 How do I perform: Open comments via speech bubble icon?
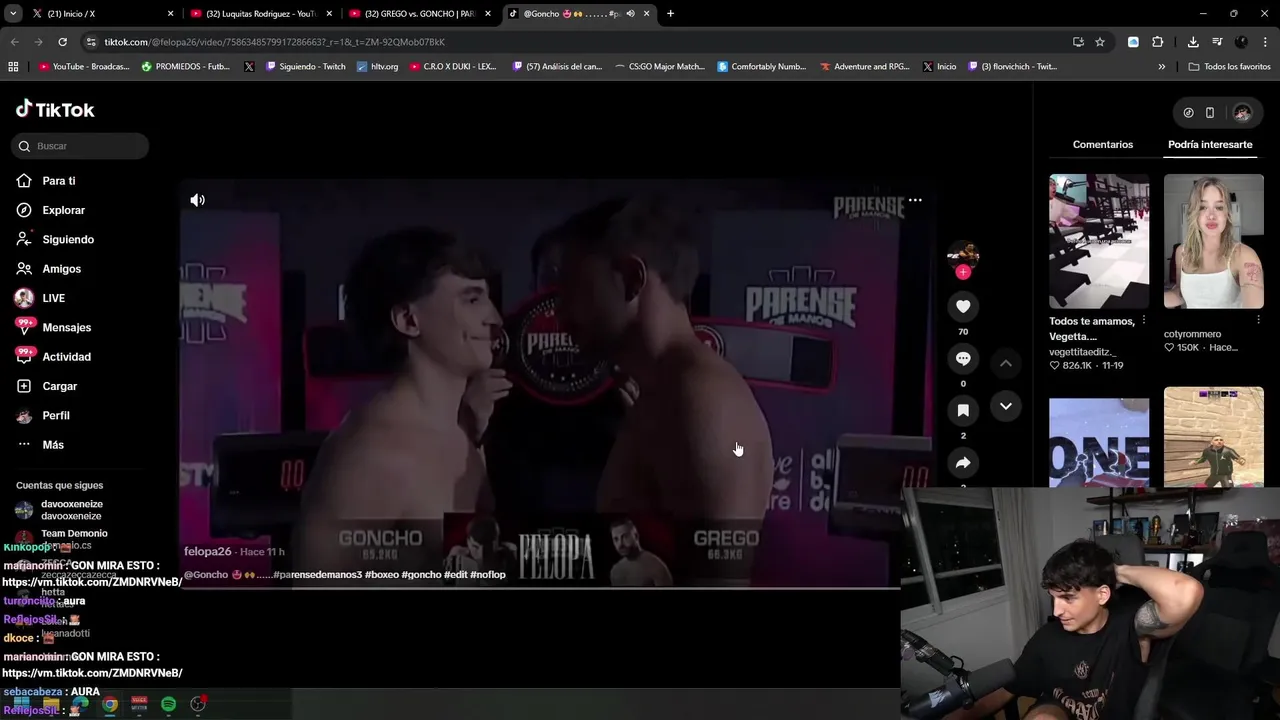tap(963, 358)
